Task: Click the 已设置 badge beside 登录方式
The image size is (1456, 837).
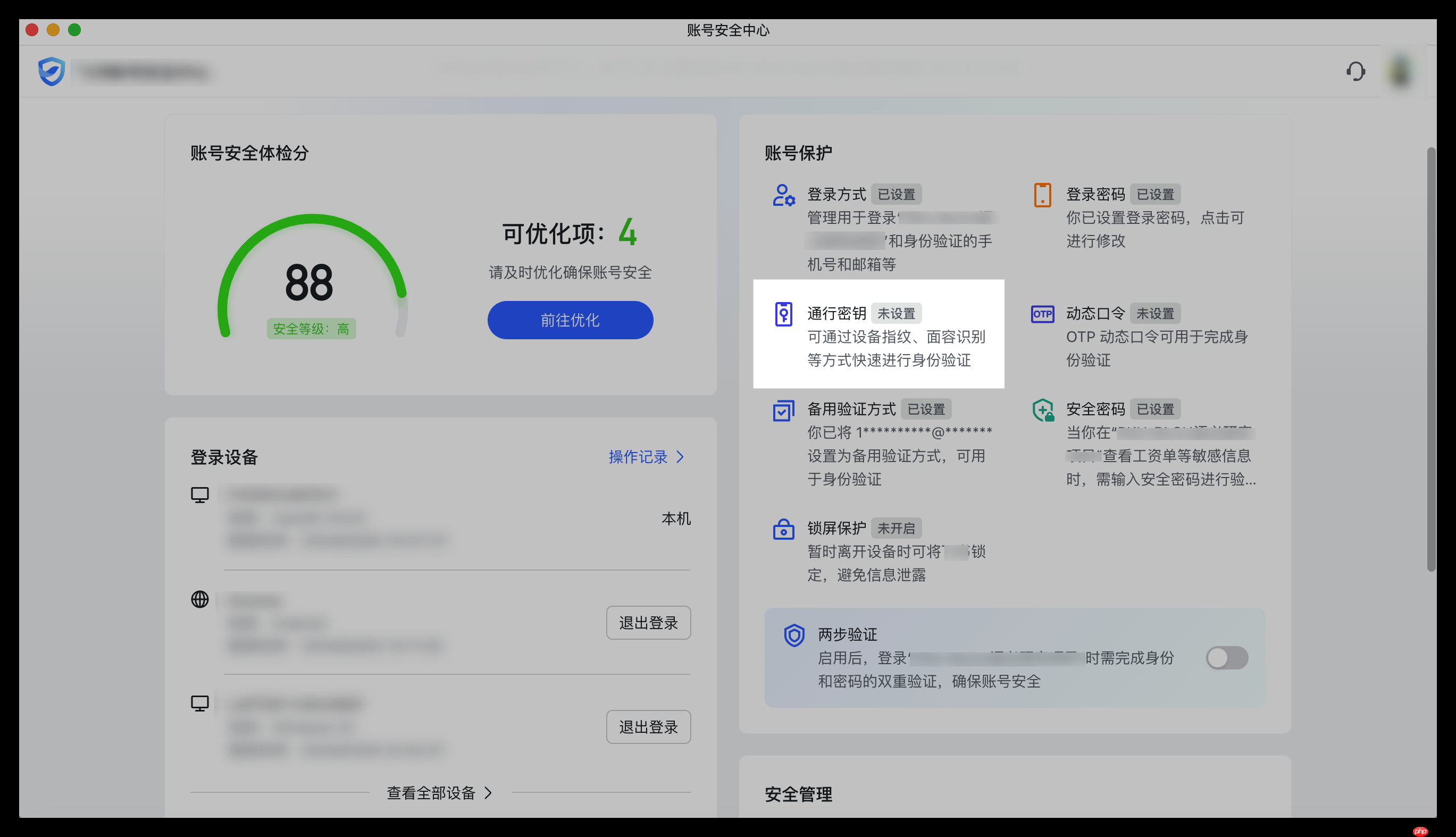Action: pos(896,194)
